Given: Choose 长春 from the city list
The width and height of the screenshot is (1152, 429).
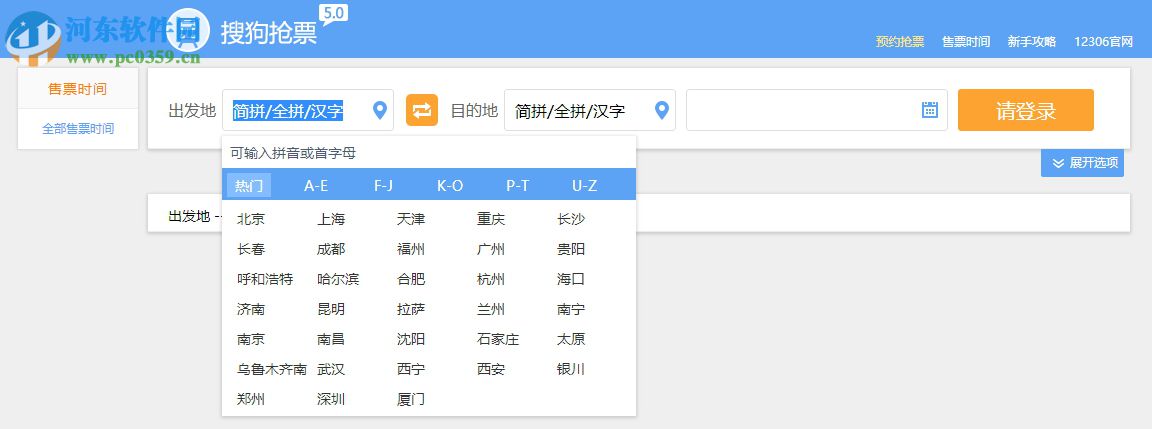Looking at the screenshot, I should tap(251, 249).
